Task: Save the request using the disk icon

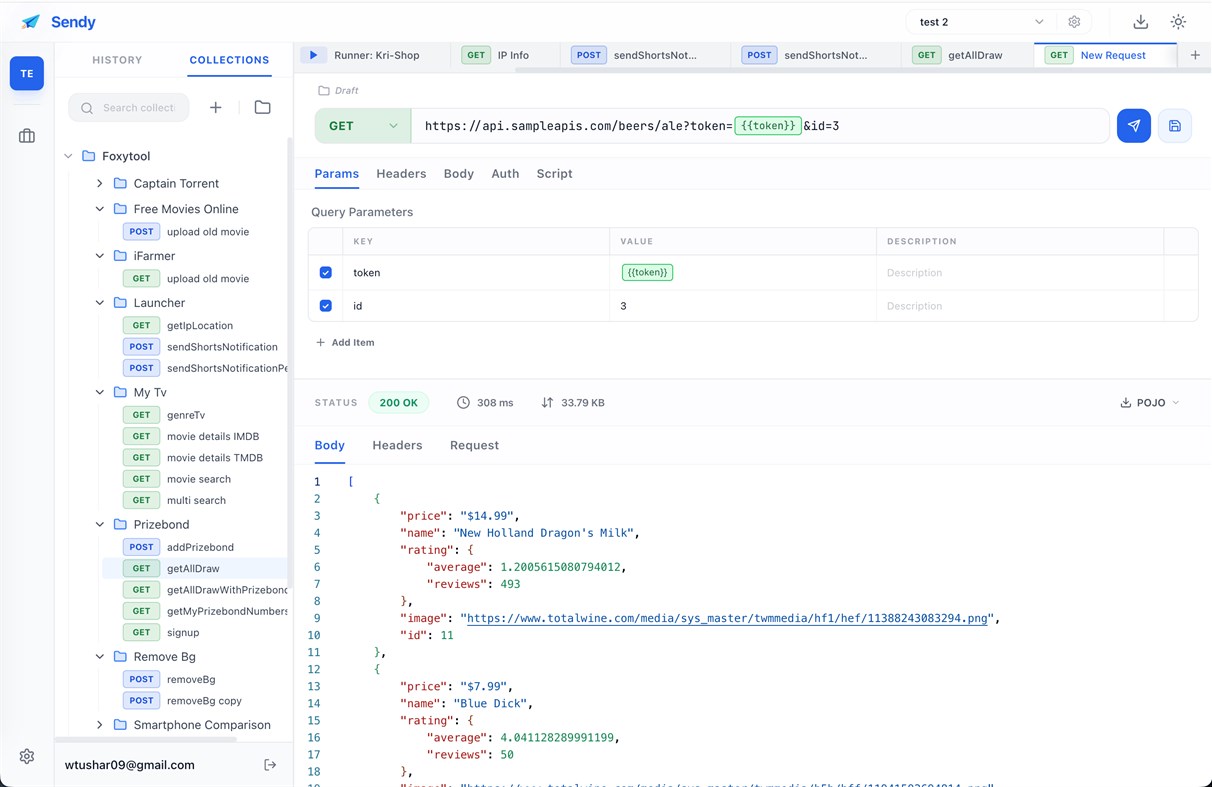Action: point(1175,126)
